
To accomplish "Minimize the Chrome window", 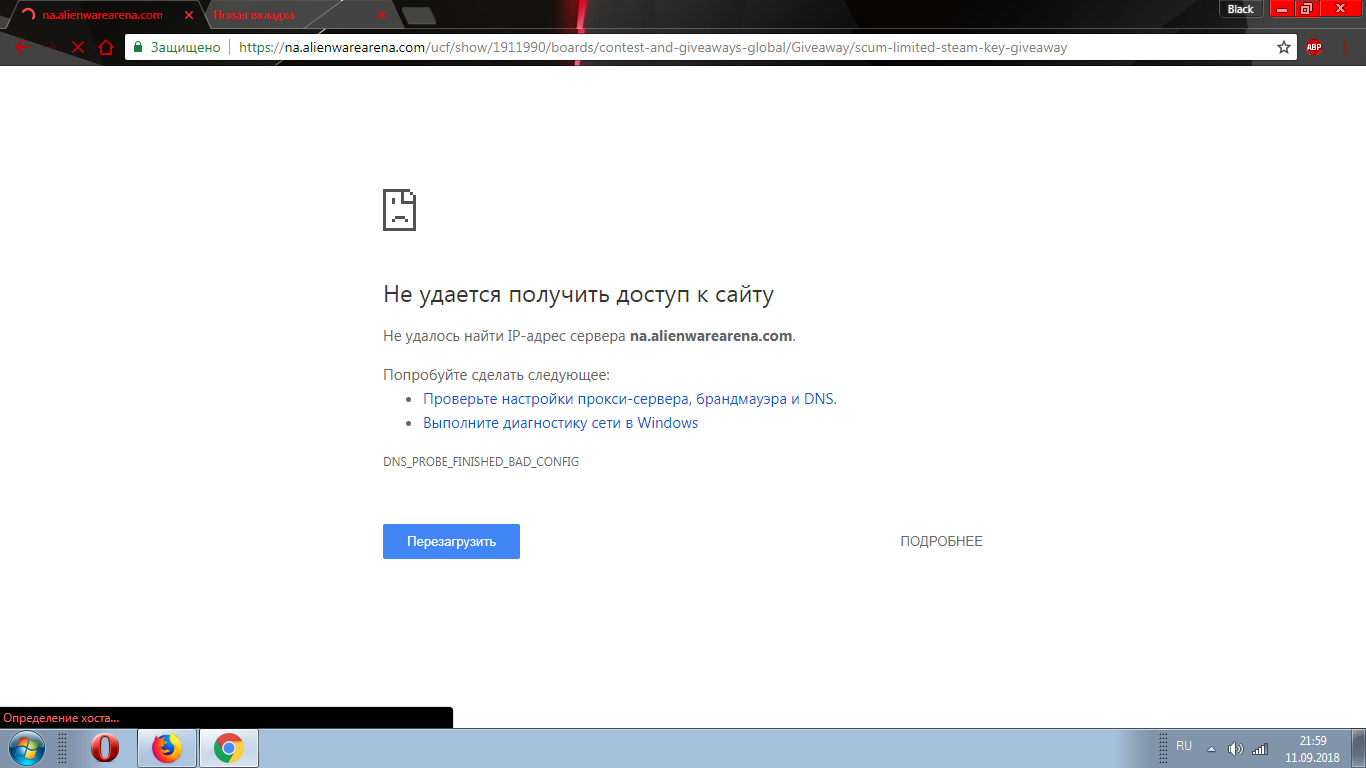I will (1280, 9).
